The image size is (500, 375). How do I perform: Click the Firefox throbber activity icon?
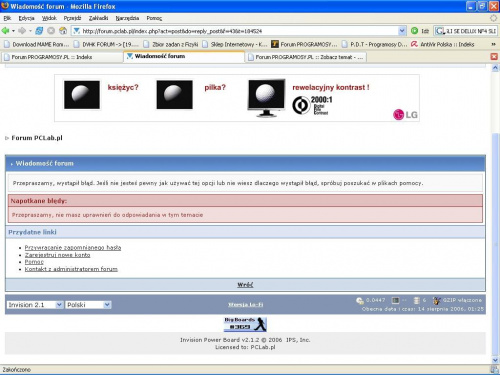point(493,18)
